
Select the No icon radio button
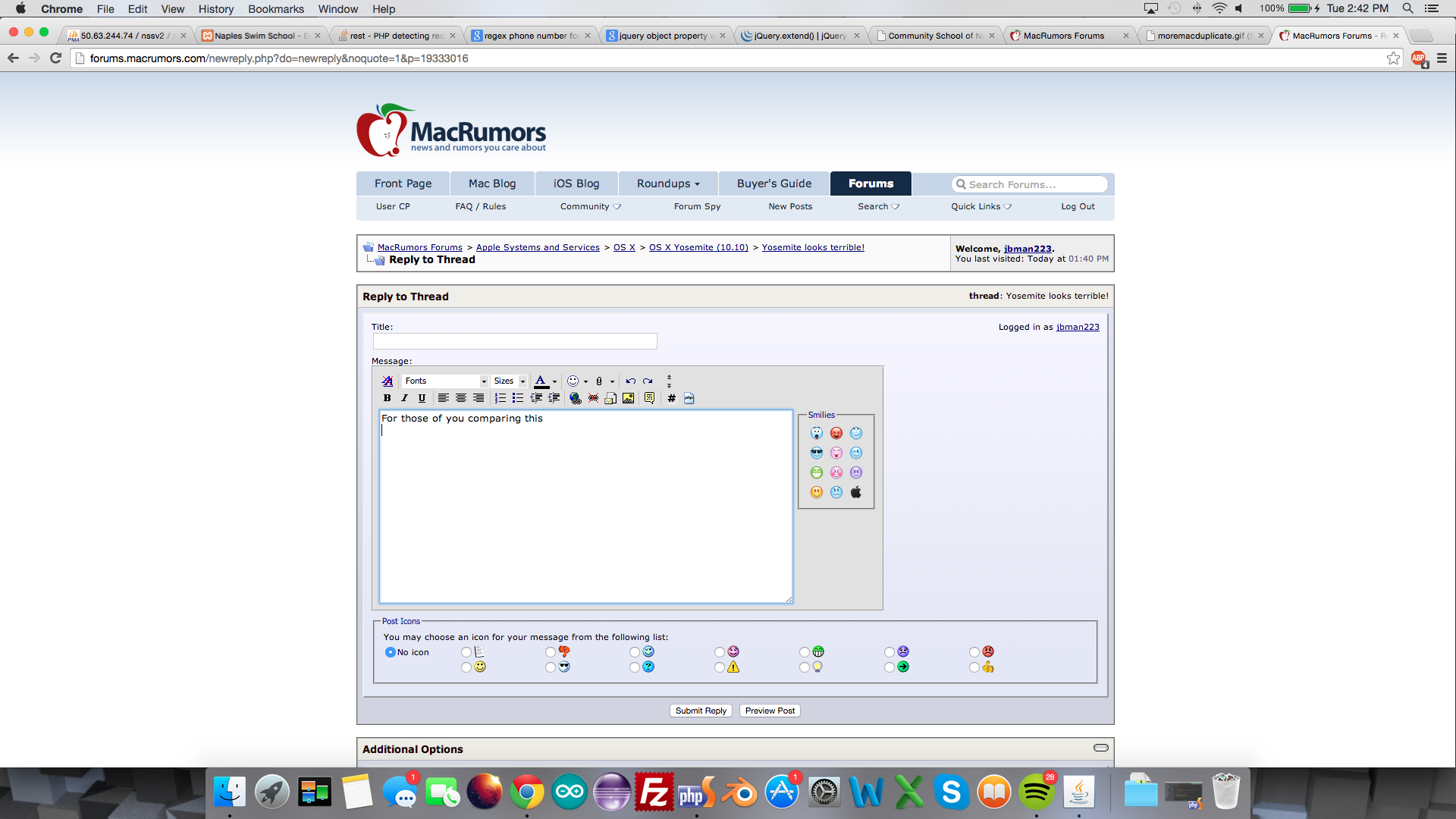pyautogui.click(x=391, y=652)
